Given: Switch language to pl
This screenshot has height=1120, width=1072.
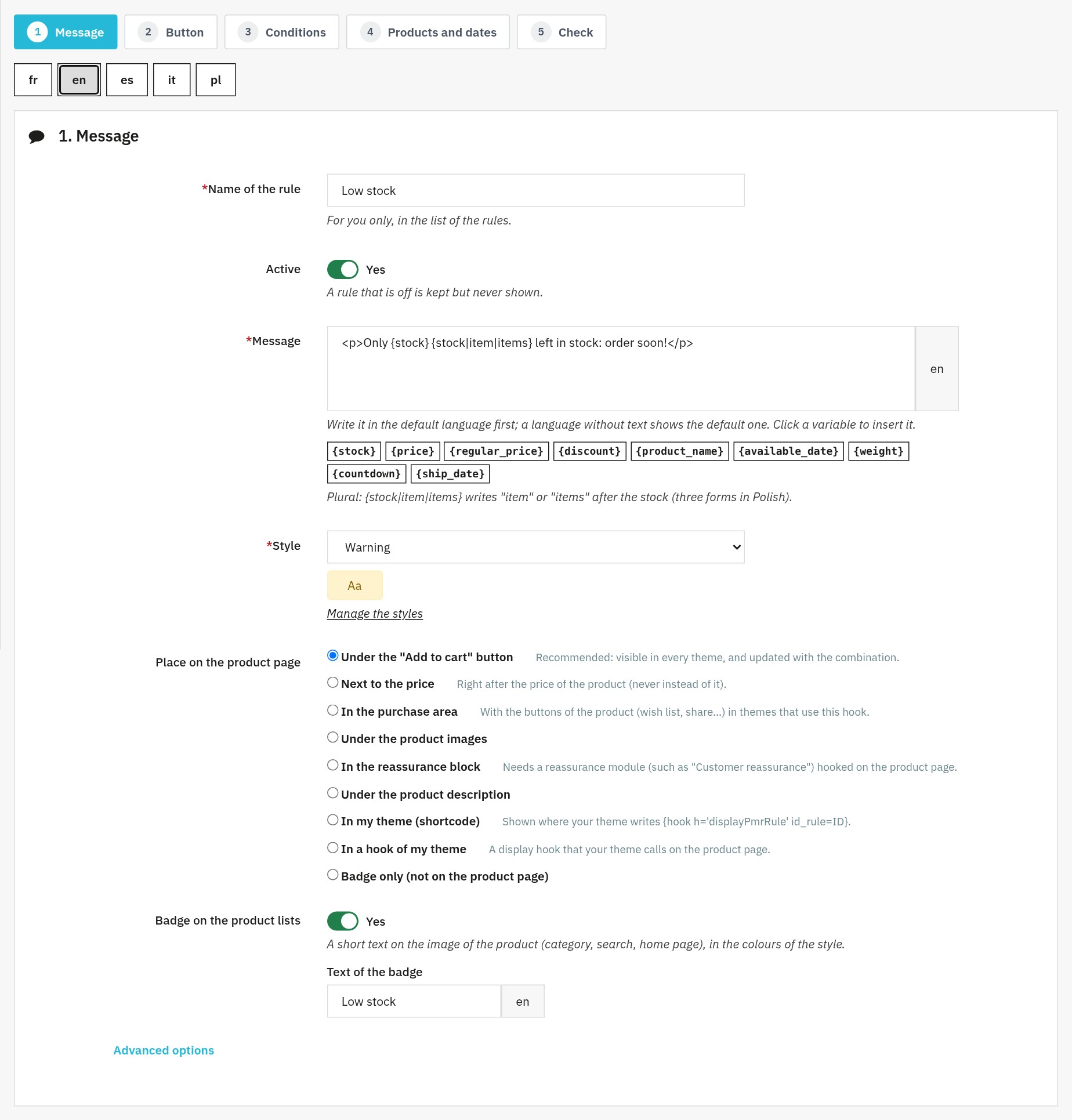Looking at the screenshot, I should coord(216,80).
